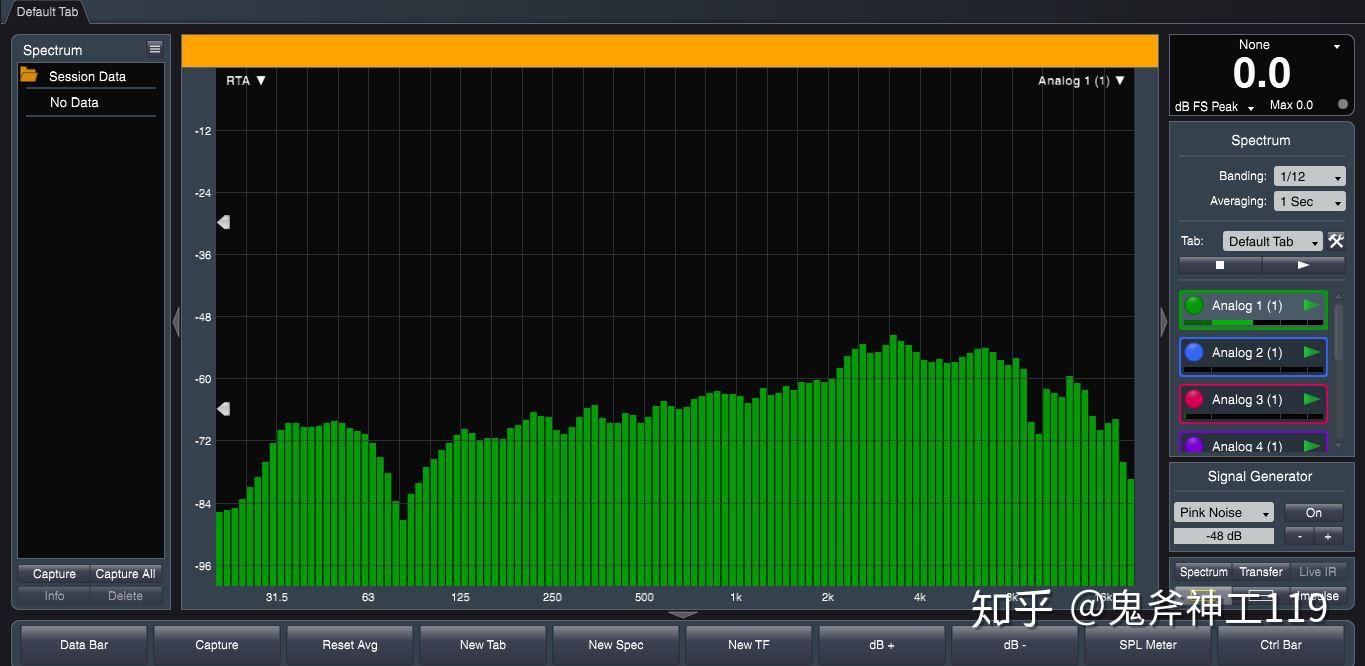Screen dimensions: 1365x666
Task: Open the Default Tab selector dropdown
Action: pyautogui.click(x=1272, y=241)
